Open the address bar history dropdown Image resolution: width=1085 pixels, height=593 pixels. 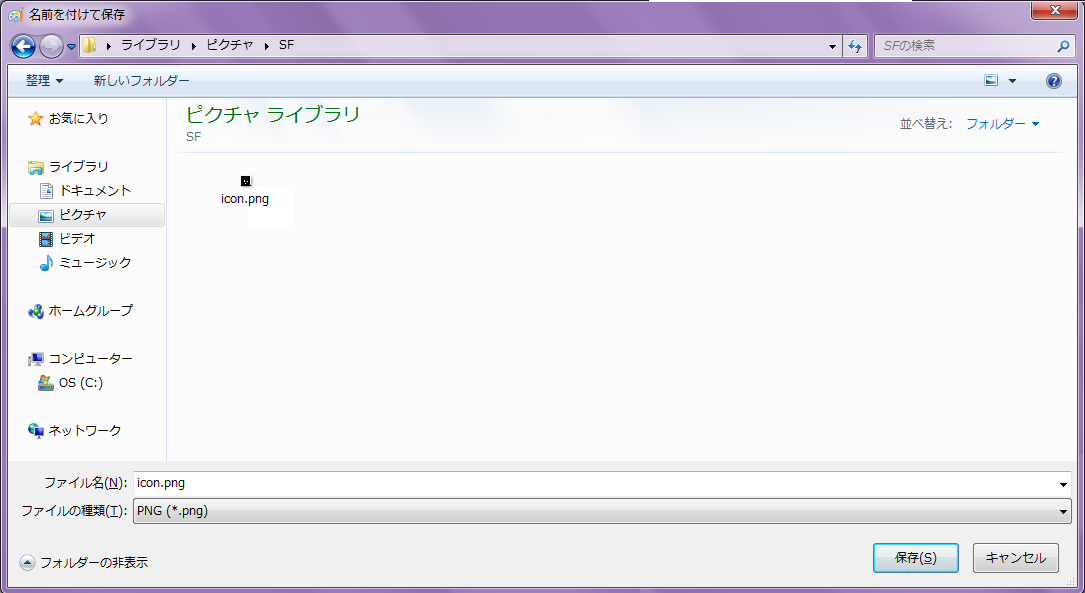(832, 46)
